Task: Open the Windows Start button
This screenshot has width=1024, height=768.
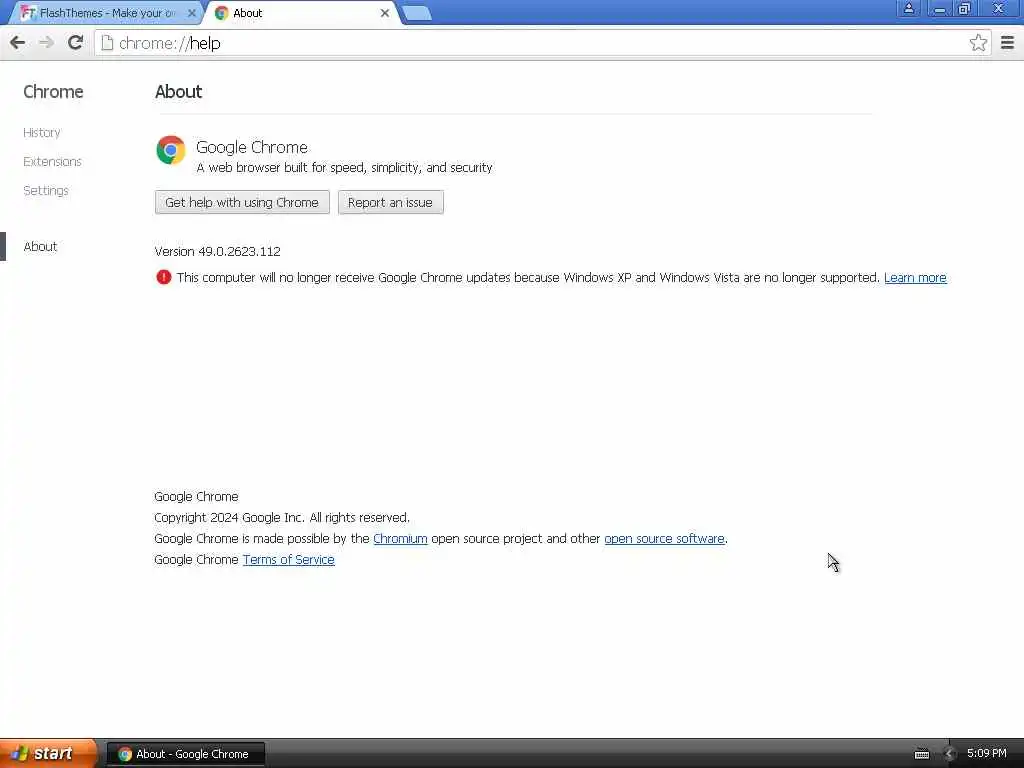Action: pyautogui.click(x=48, y=753)
